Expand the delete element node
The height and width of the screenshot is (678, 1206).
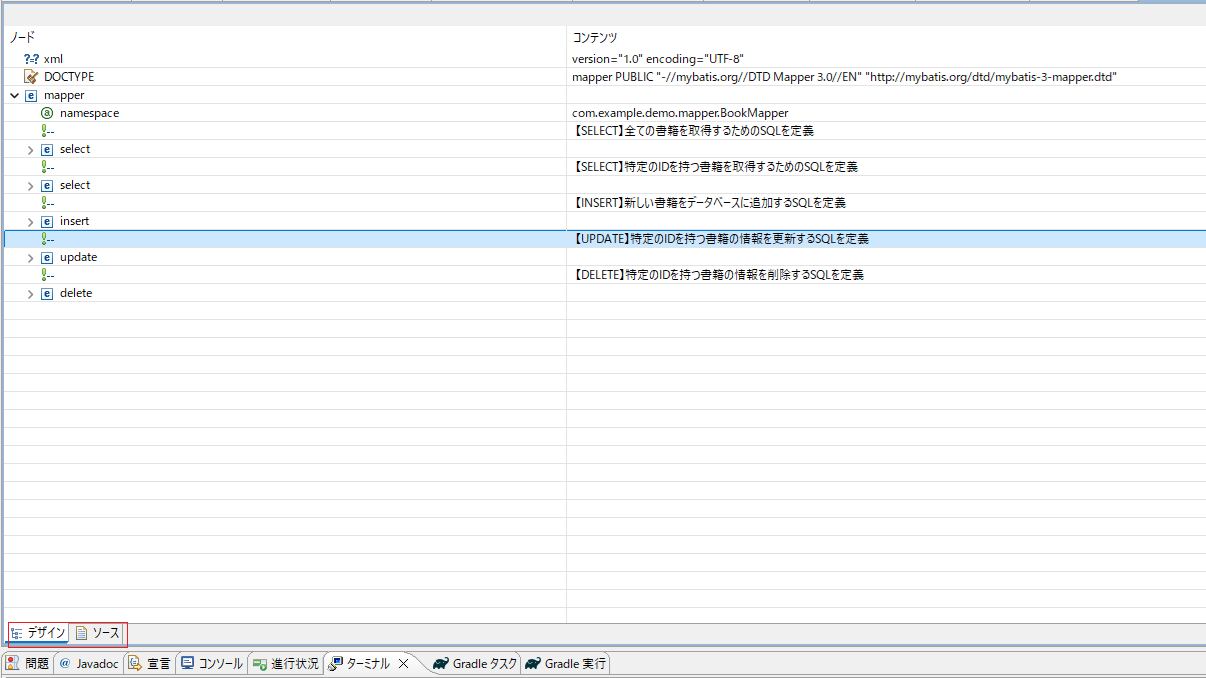[x=30, y=293]
